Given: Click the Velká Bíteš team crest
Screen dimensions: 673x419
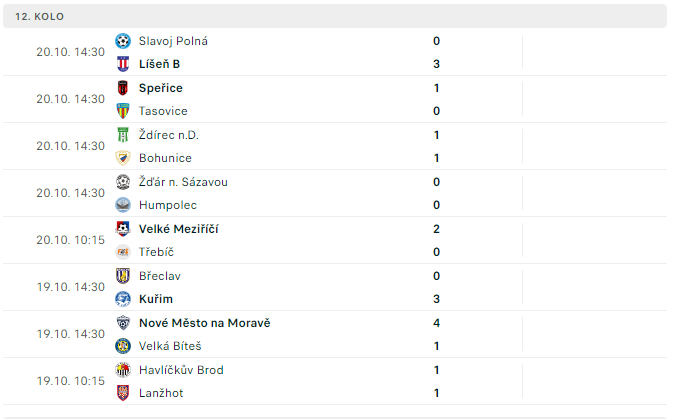Looking at the screenshot, I should tap(123, 346).
